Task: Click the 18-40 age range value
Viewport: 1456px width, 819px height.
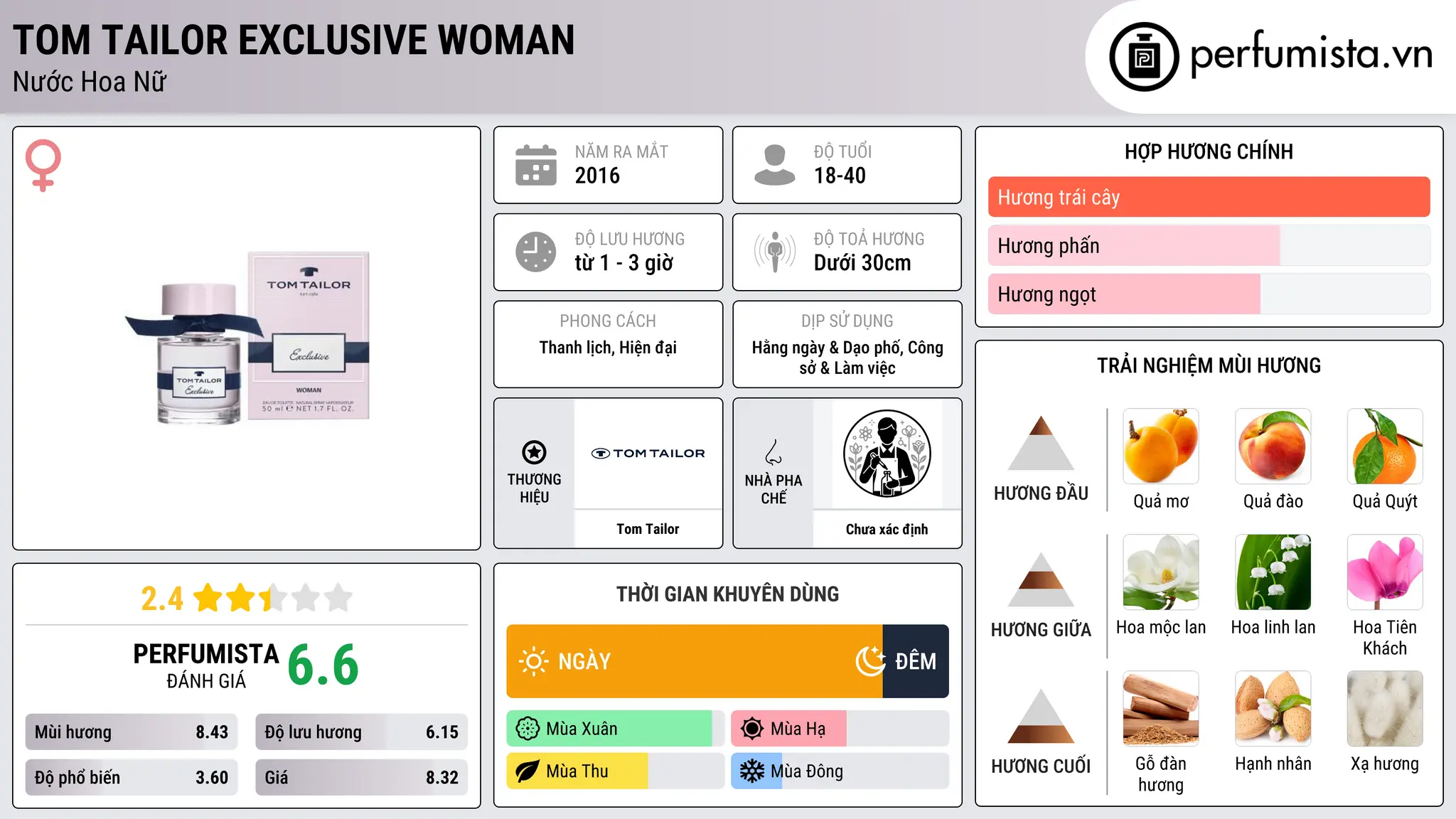Action: [x=840, y=176]
